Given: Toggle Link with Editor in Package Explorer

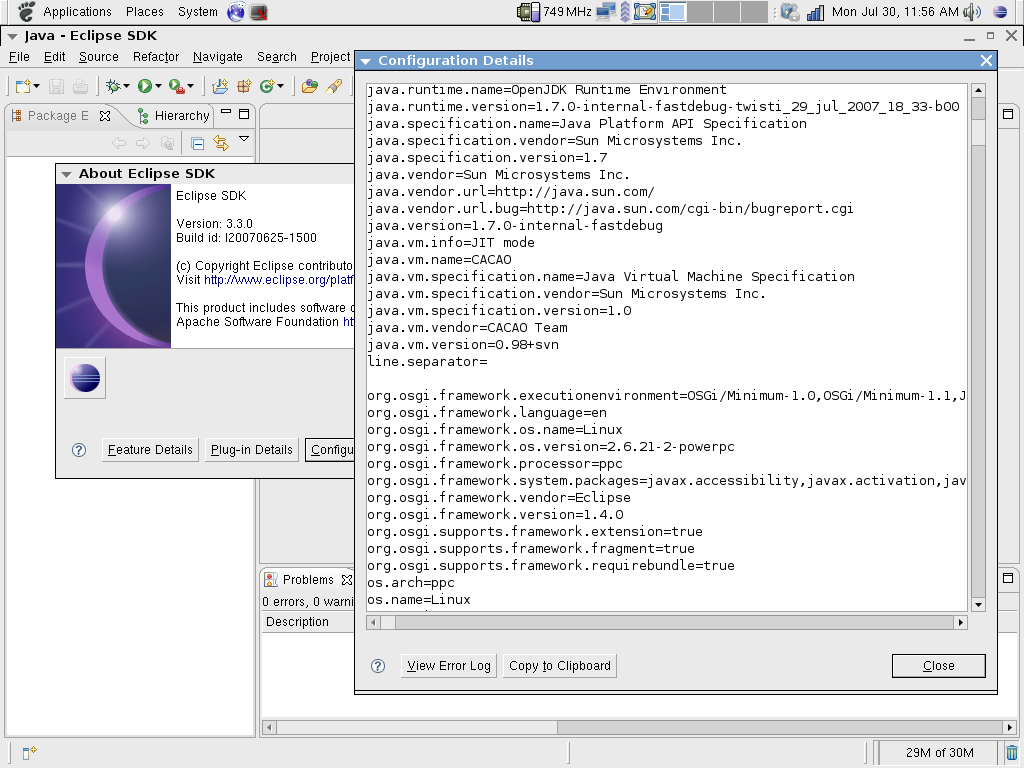Looking at the screenshot, I should pyautogui.click(x=221, y=143).
